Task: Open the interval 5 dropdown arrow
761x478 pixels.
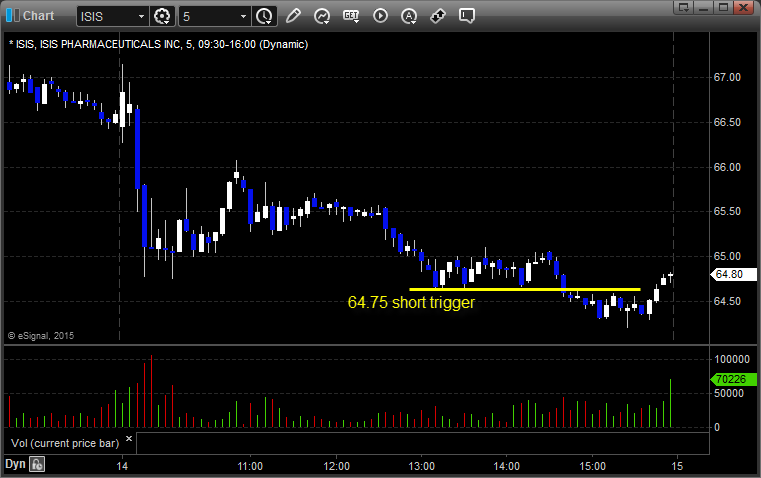Action: (x=244, y=16)
